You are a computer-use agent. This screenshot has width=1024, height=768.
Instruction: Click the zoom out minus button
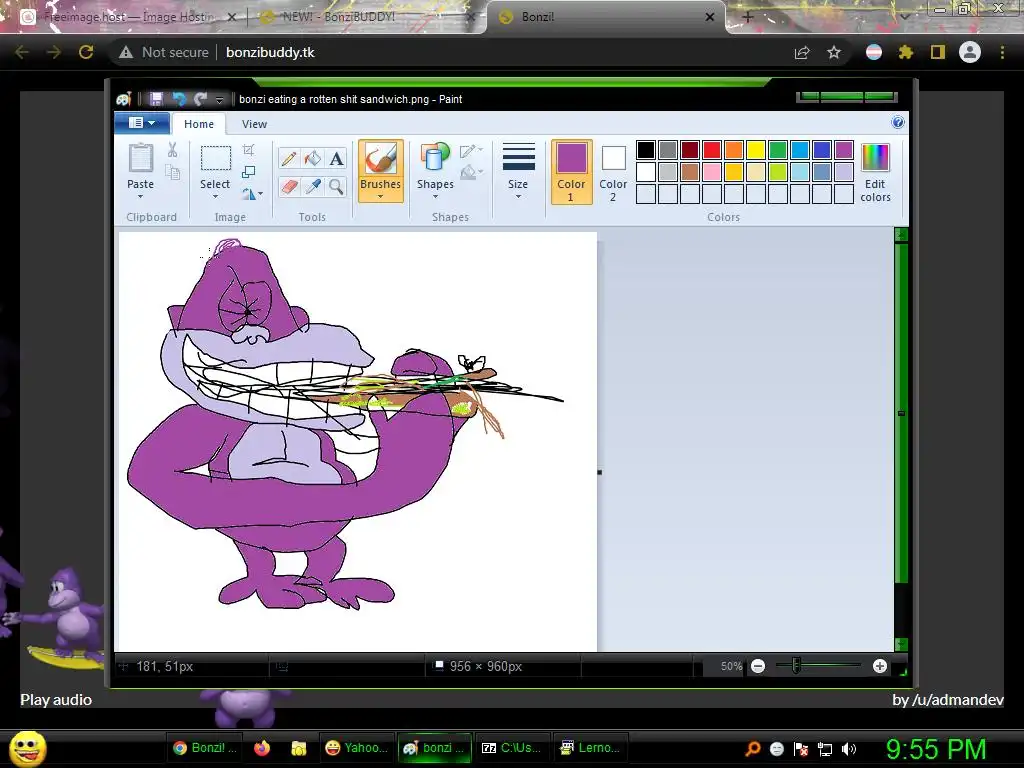pos(758,666)
